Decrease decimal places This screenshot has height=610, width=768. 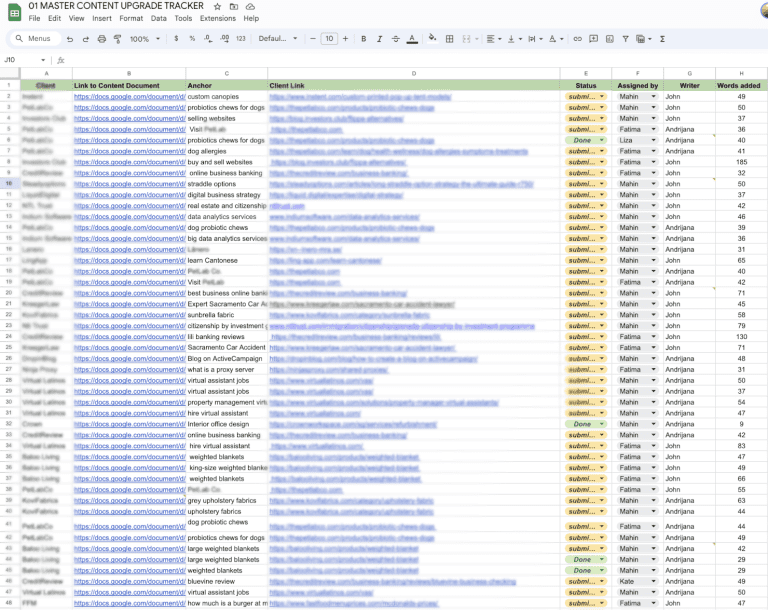(x=208, y=39)
